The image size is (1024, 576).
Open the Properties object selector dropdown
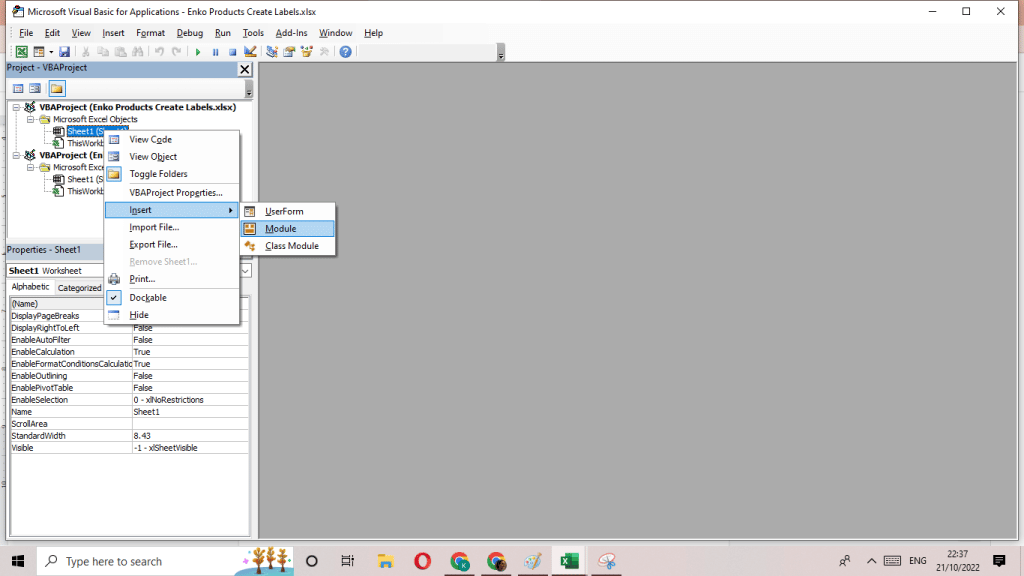click(245, 271)
